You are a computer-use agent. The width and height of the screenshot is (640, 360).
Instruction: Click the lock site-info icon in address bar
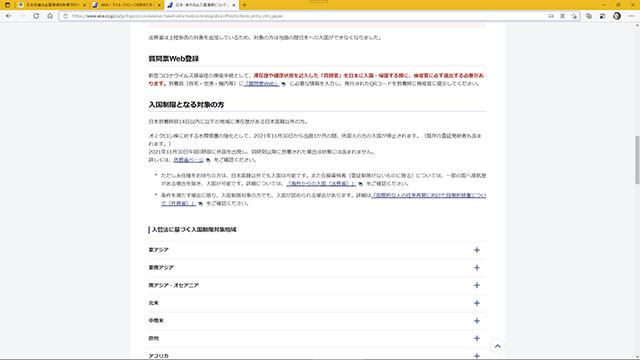point(66,16)
